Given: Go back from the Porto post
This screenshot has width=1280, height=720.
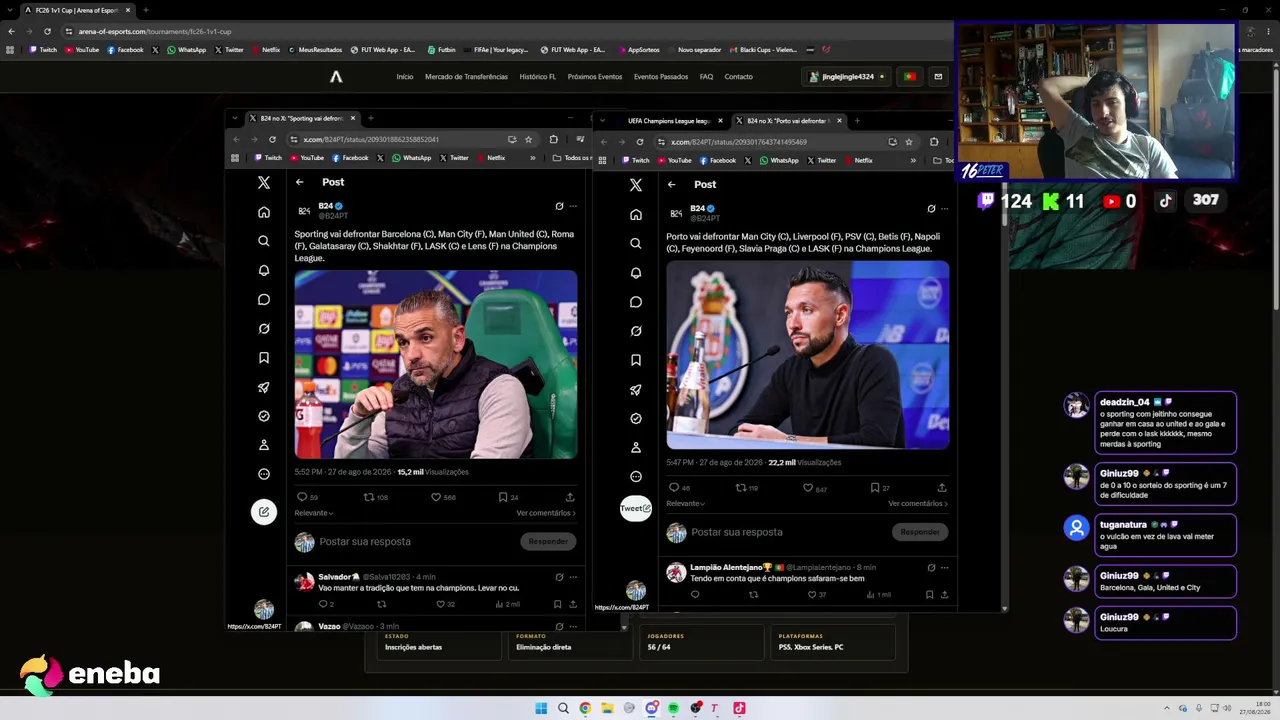Looking at the screenshot, I should (x=671, y=184).
